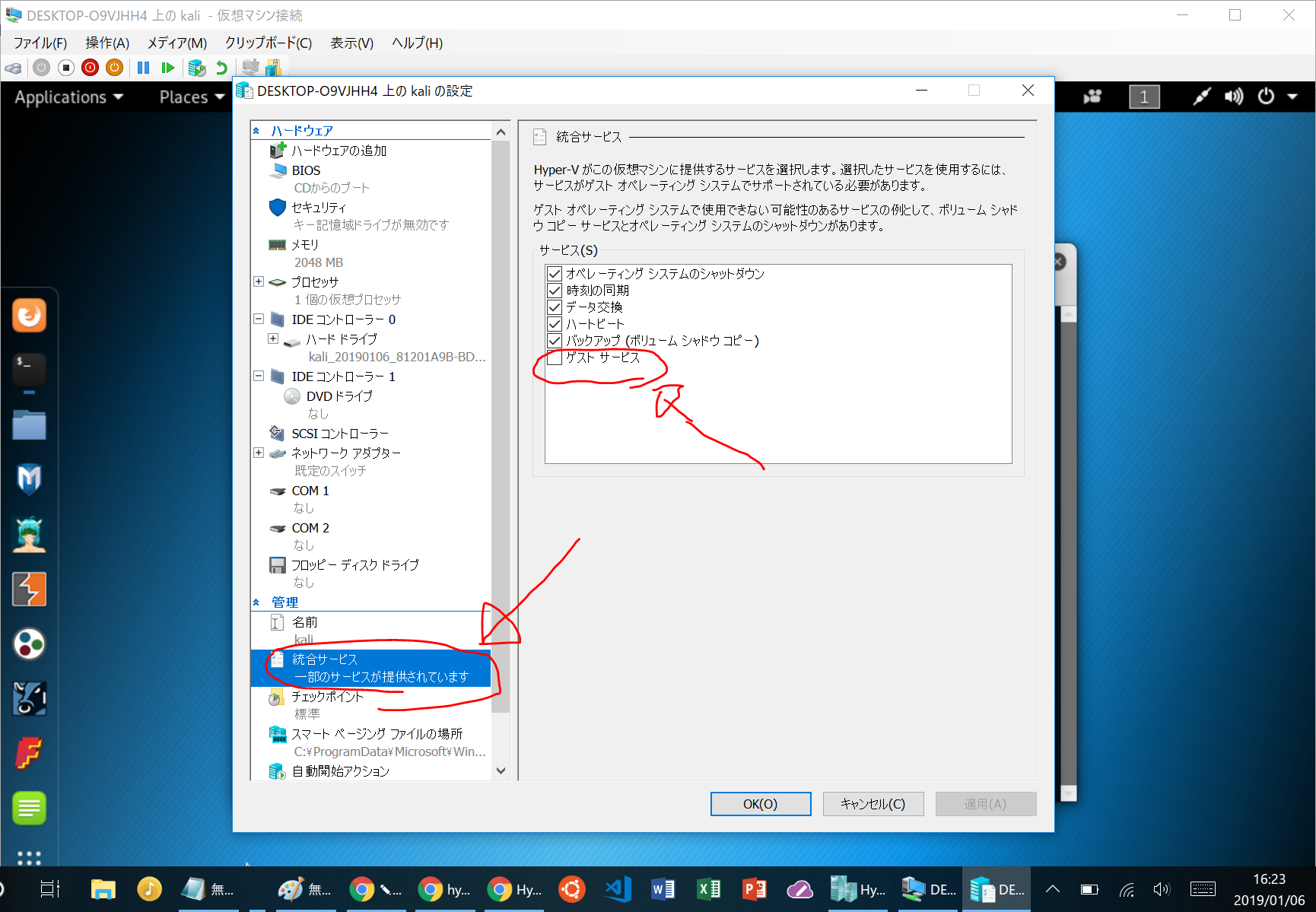Click the green Revert arrow icon
Image resolution: width=1316 pixels, height=912 pixels.
click(221, 68)
